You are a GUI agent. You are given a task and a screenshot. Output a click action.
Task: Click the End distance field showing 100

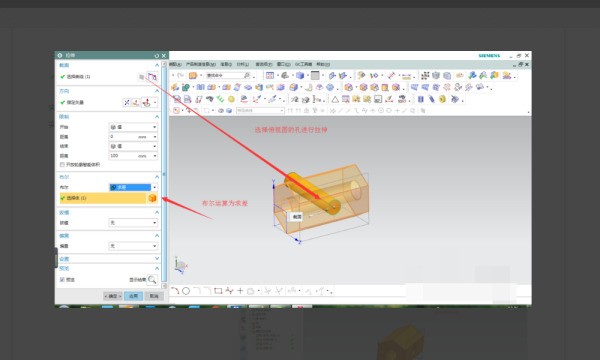133,156
